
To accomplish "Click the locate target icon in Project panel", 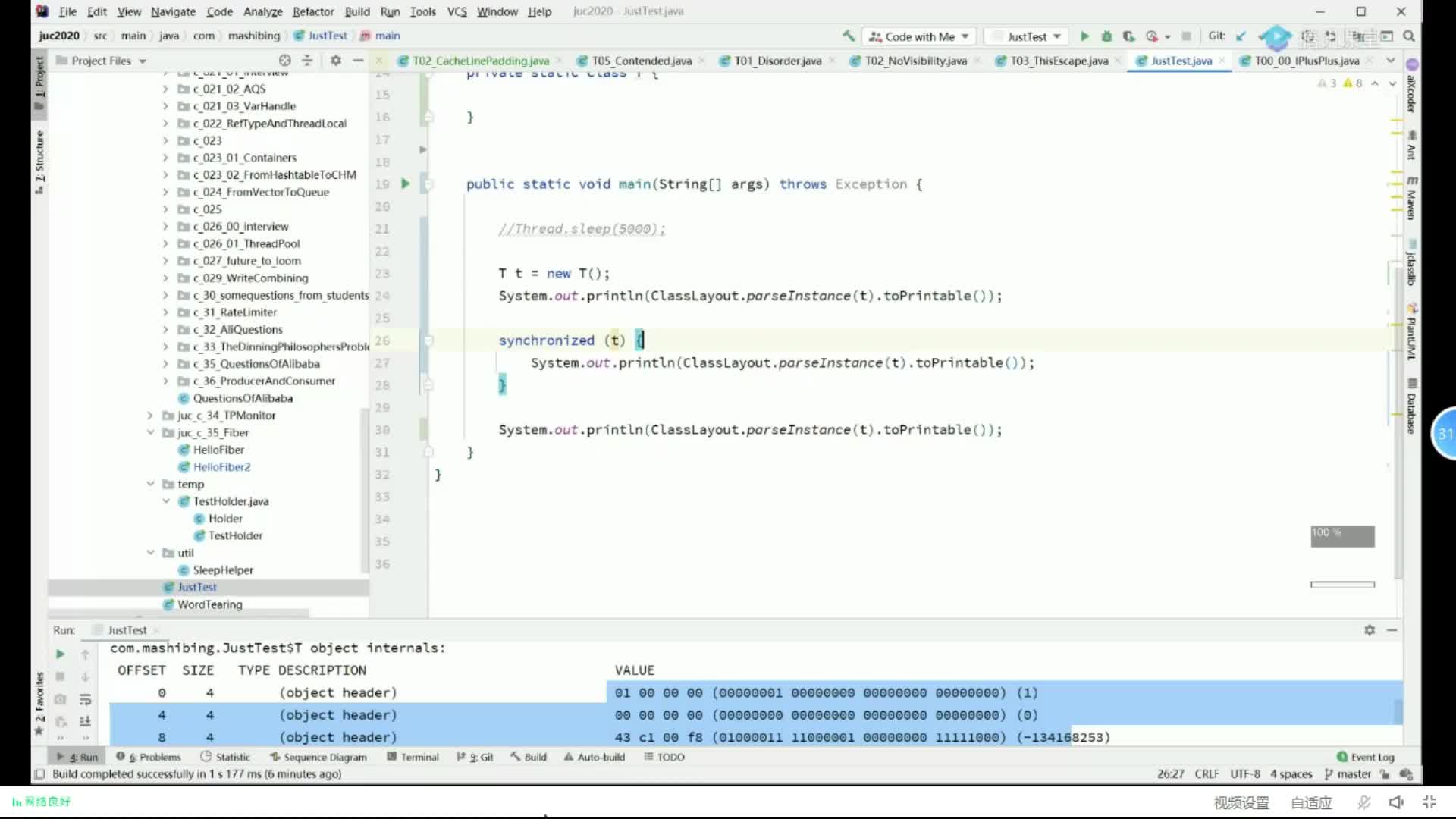I will [x=284, y=61].
